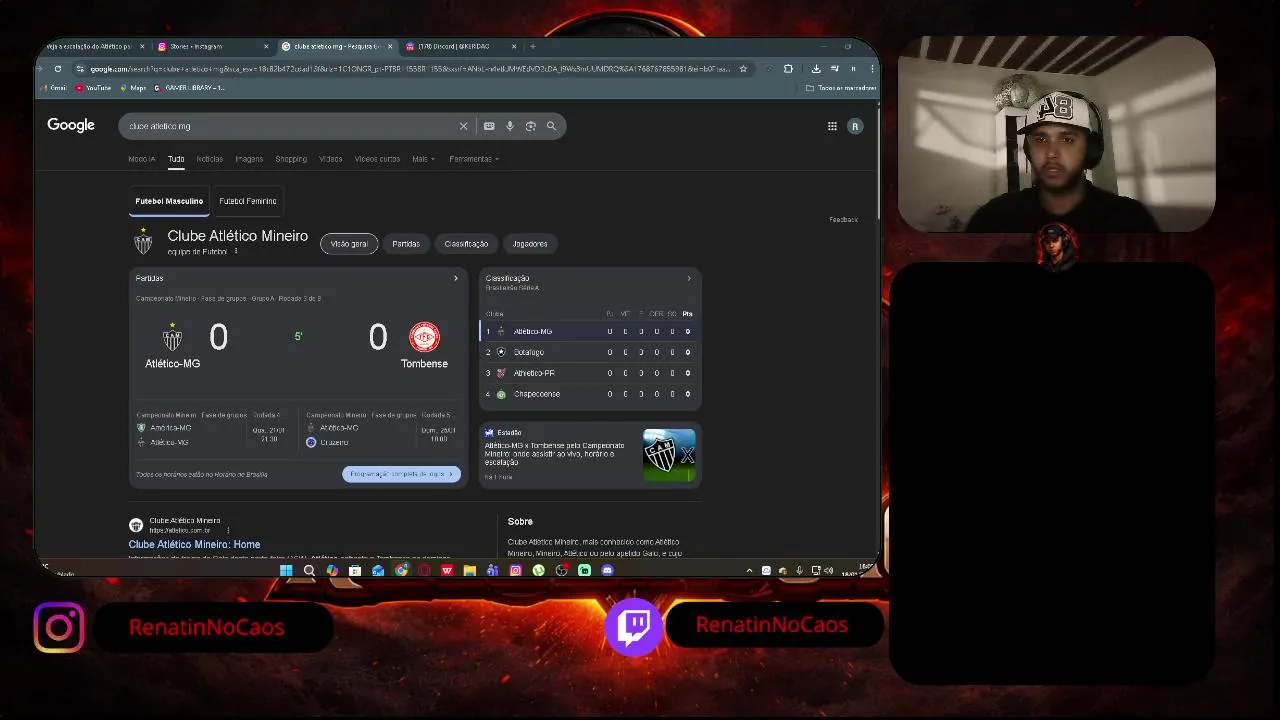Select the Shopping search tab

point(291,159)
